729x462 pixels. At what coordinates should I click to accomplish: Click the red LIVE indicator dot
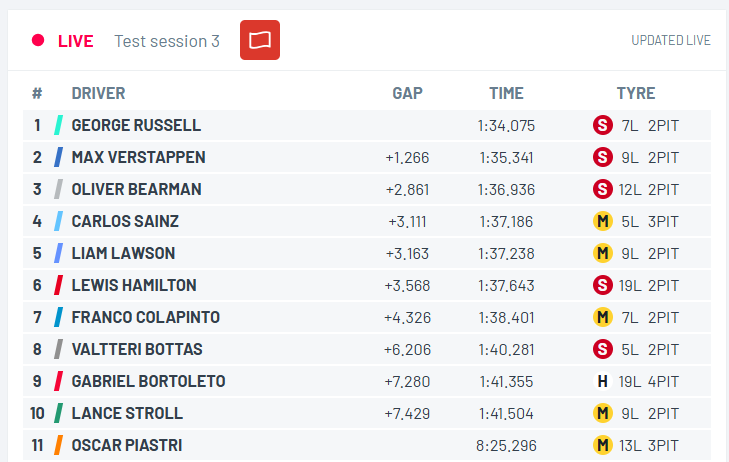click(x=38, y=41)
